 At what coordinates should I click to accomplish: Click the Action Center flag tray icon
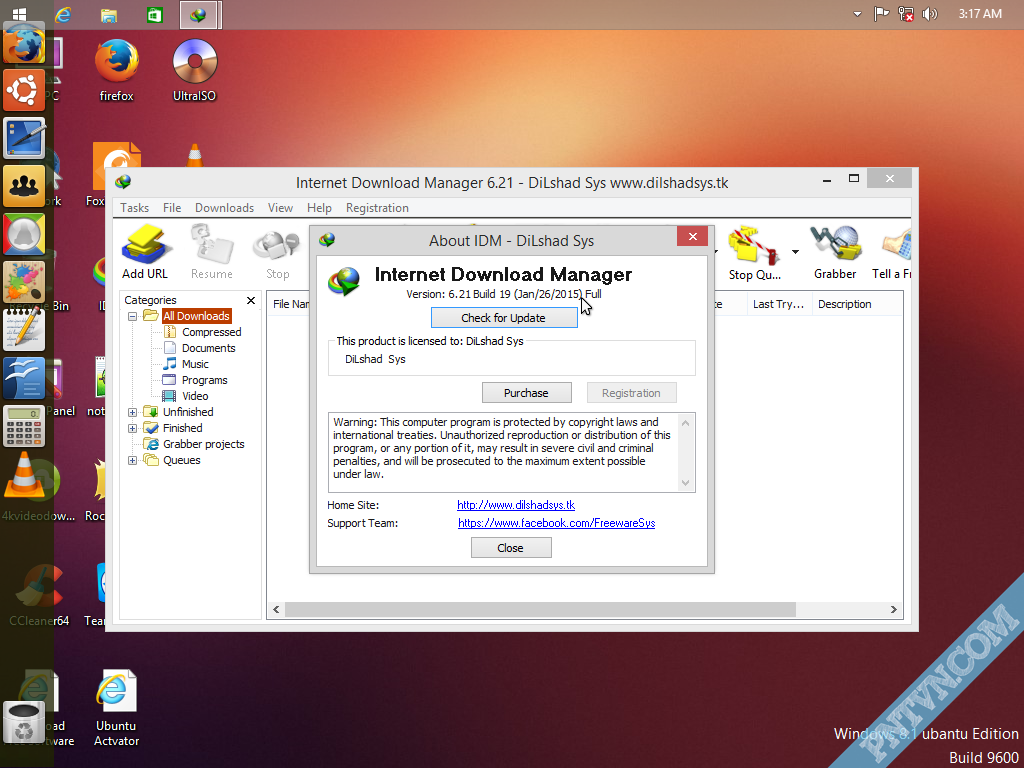881,14
